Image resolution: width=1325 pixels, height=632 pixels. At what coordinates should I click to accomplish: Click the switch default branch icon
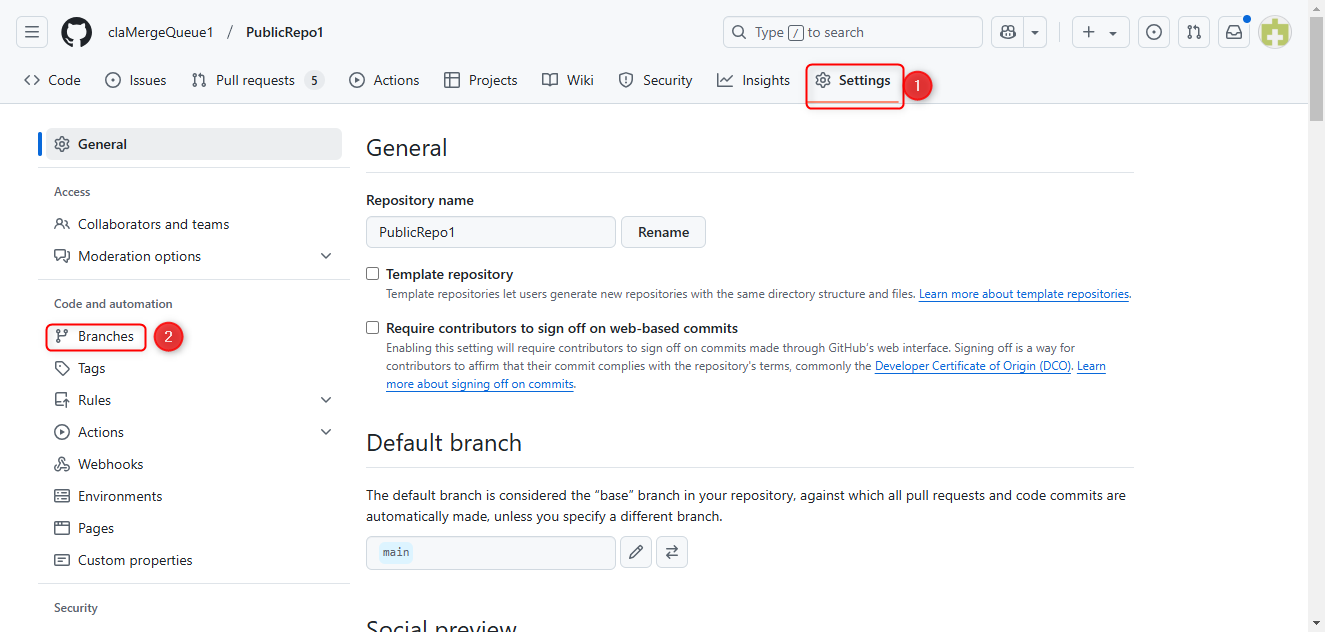point(672,552)
